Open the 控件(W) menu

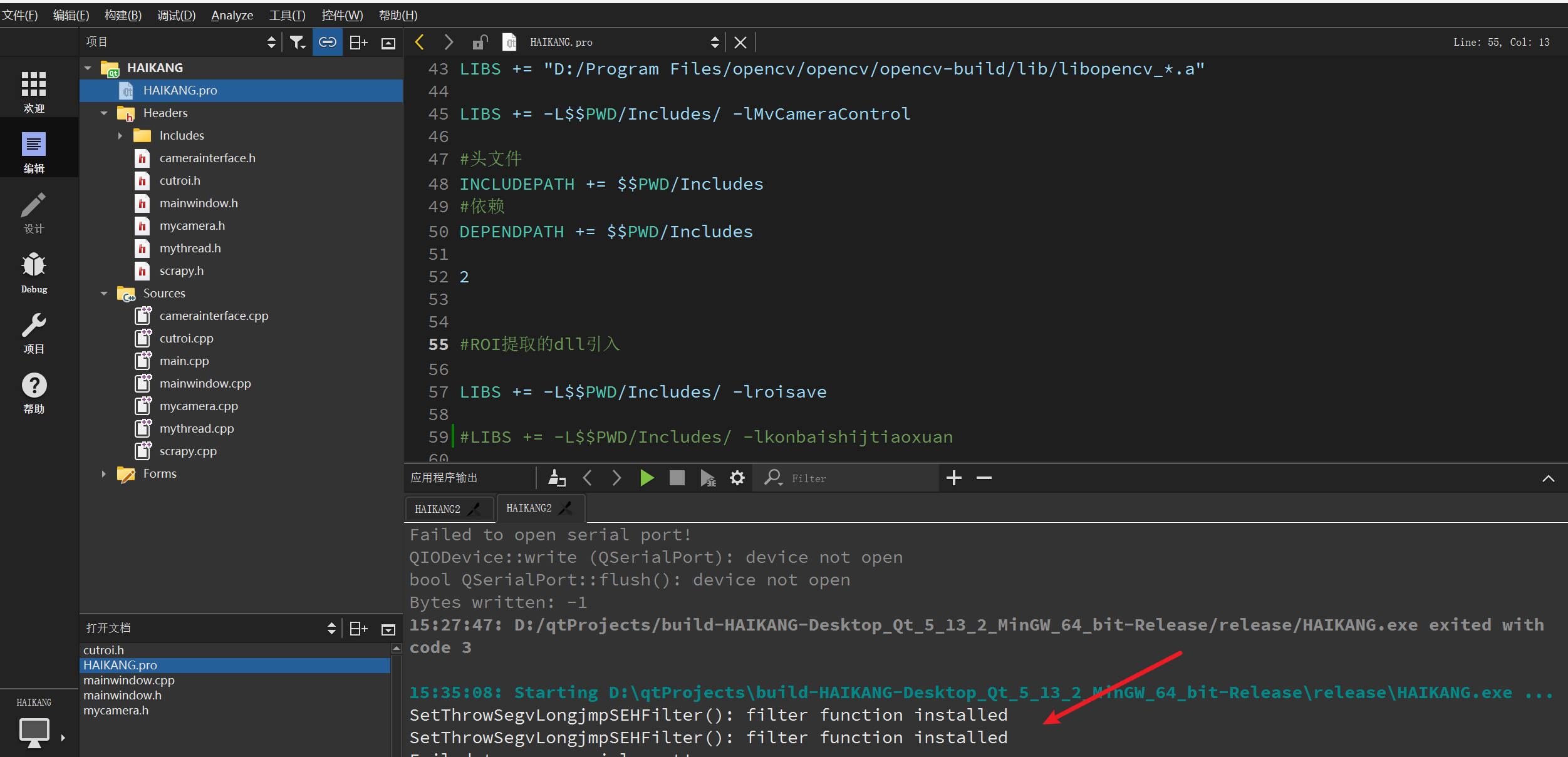342,15
